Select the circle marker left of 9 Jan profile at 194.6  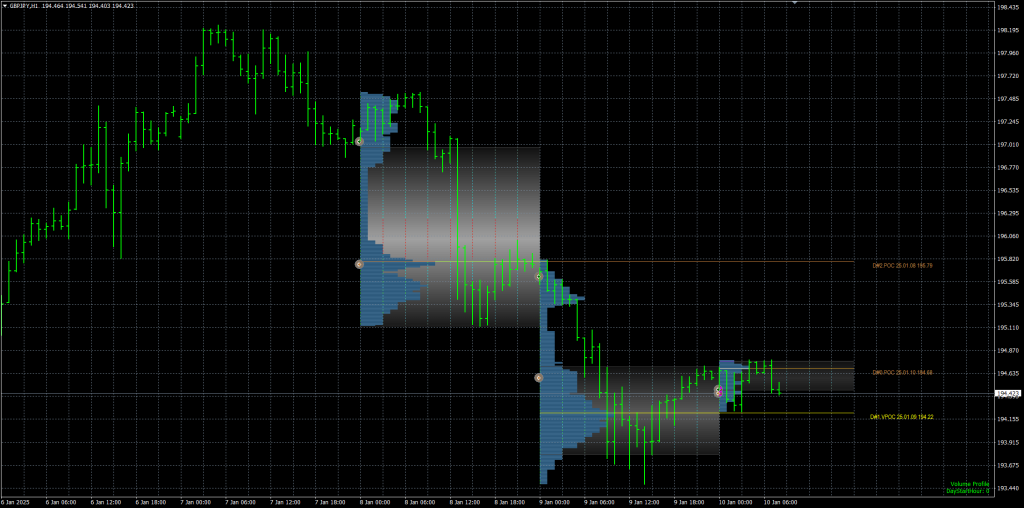tap(539, 377)
